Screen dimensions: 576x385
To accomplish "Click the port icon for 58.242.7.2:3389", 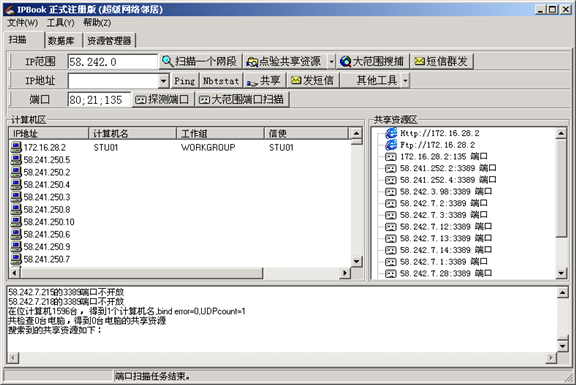I will [x=390, y=204].
